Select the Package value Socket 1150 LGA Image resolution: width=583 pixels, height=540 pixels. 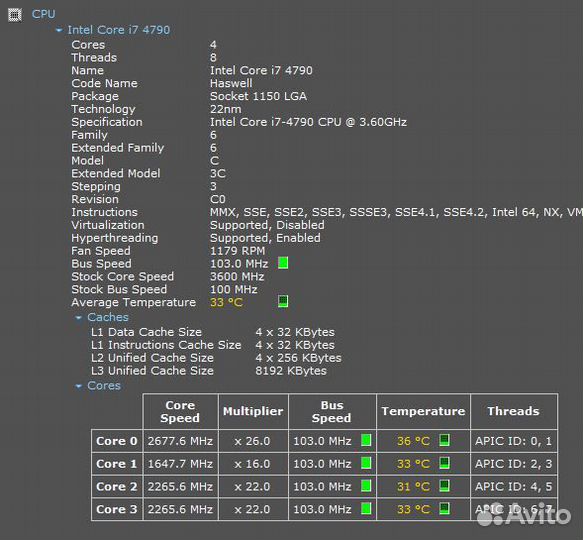(258, 96)
